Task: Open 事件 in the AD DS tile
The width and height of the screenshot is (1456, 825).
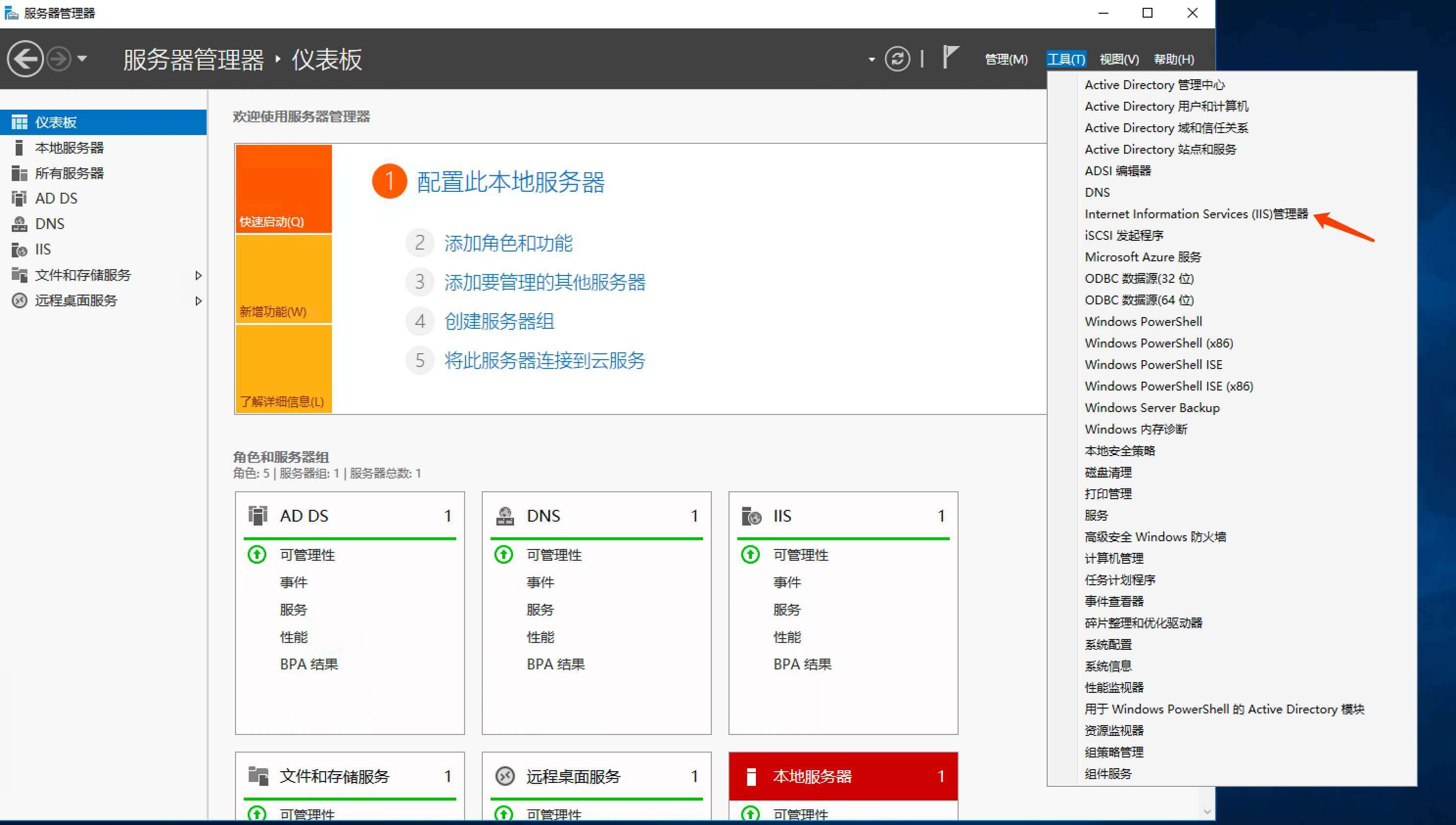Action: [x=294, y=582]
